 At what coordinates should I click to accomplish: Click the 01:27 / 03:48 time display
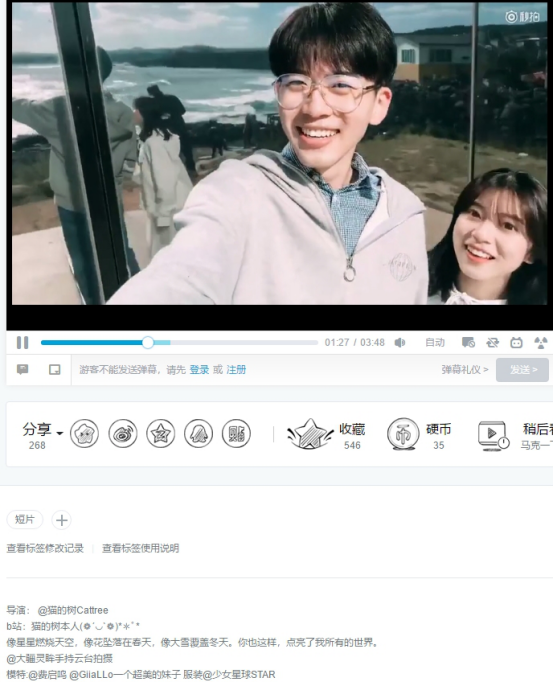(x=354, y=342)
